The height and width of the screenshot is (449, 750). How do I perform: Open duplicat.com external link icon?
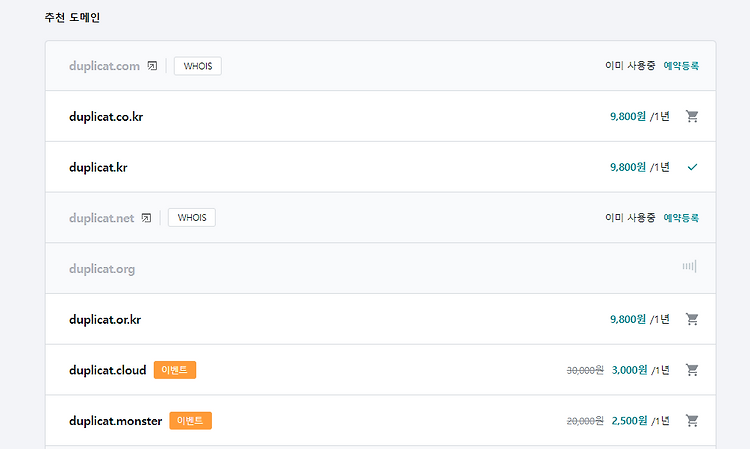[x=152, y=66]
